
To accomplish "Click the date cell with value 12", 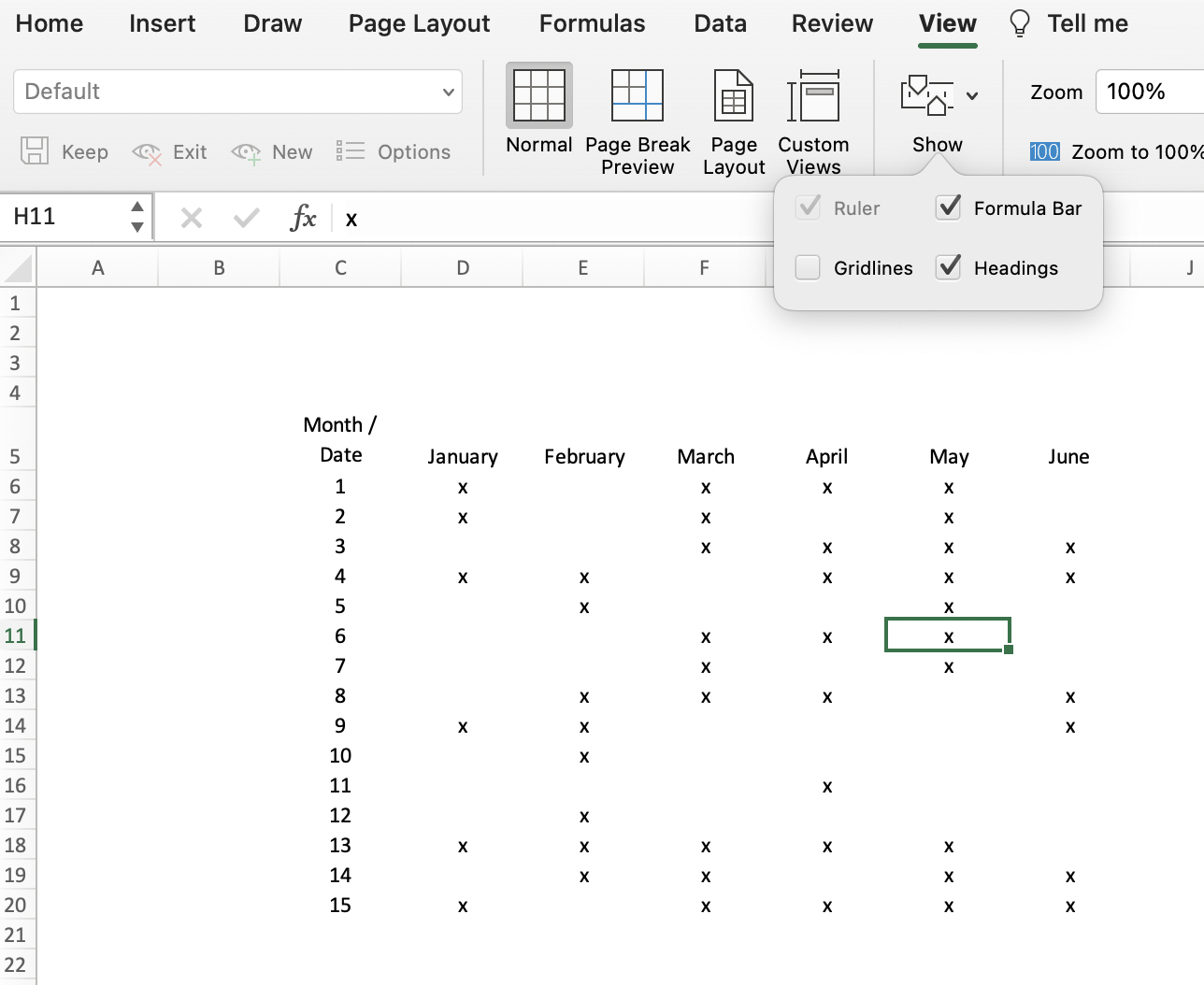I will [340, 815].
